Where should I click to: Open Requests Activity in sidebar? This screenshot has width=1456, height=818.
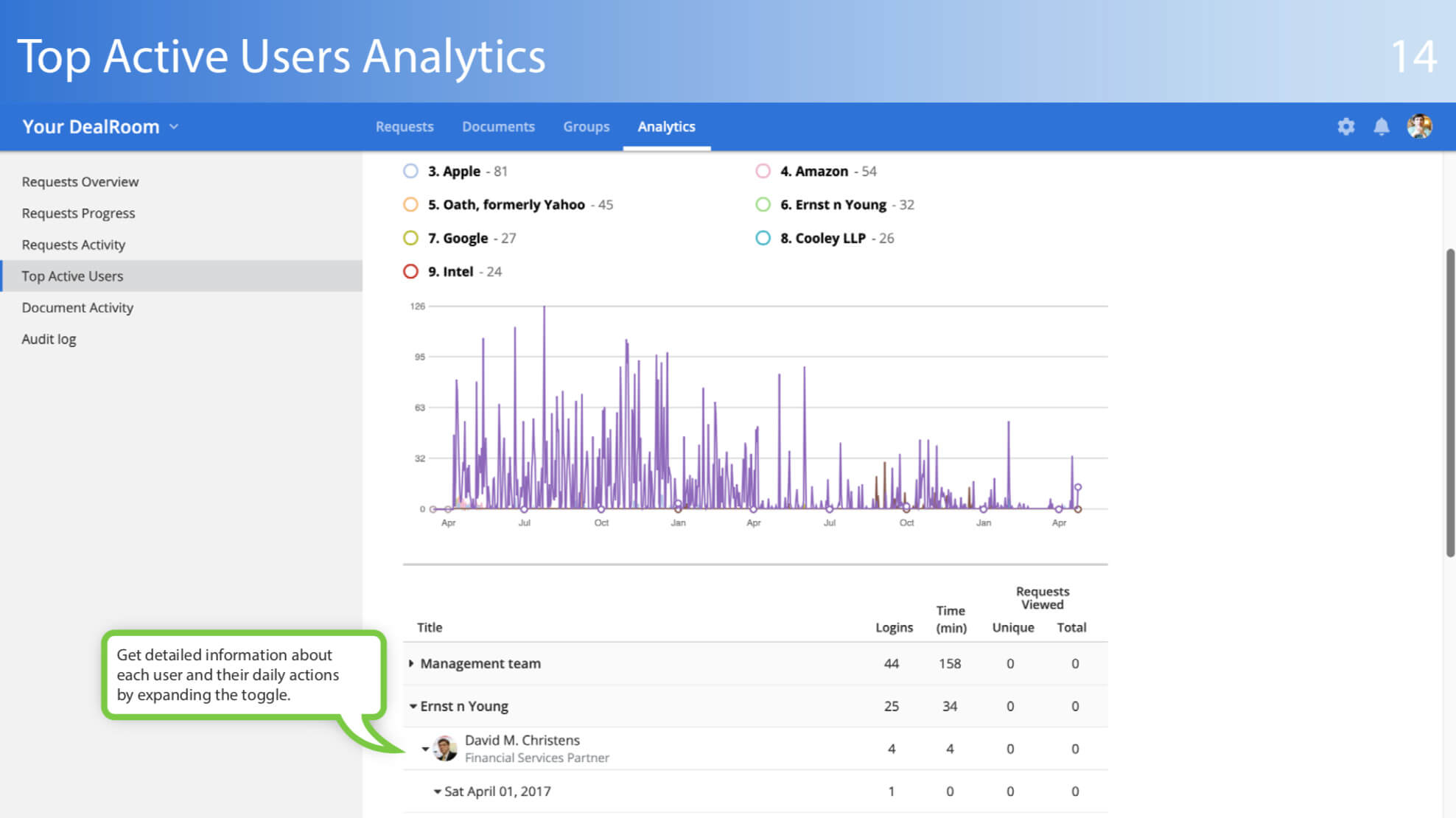[74, 245]
